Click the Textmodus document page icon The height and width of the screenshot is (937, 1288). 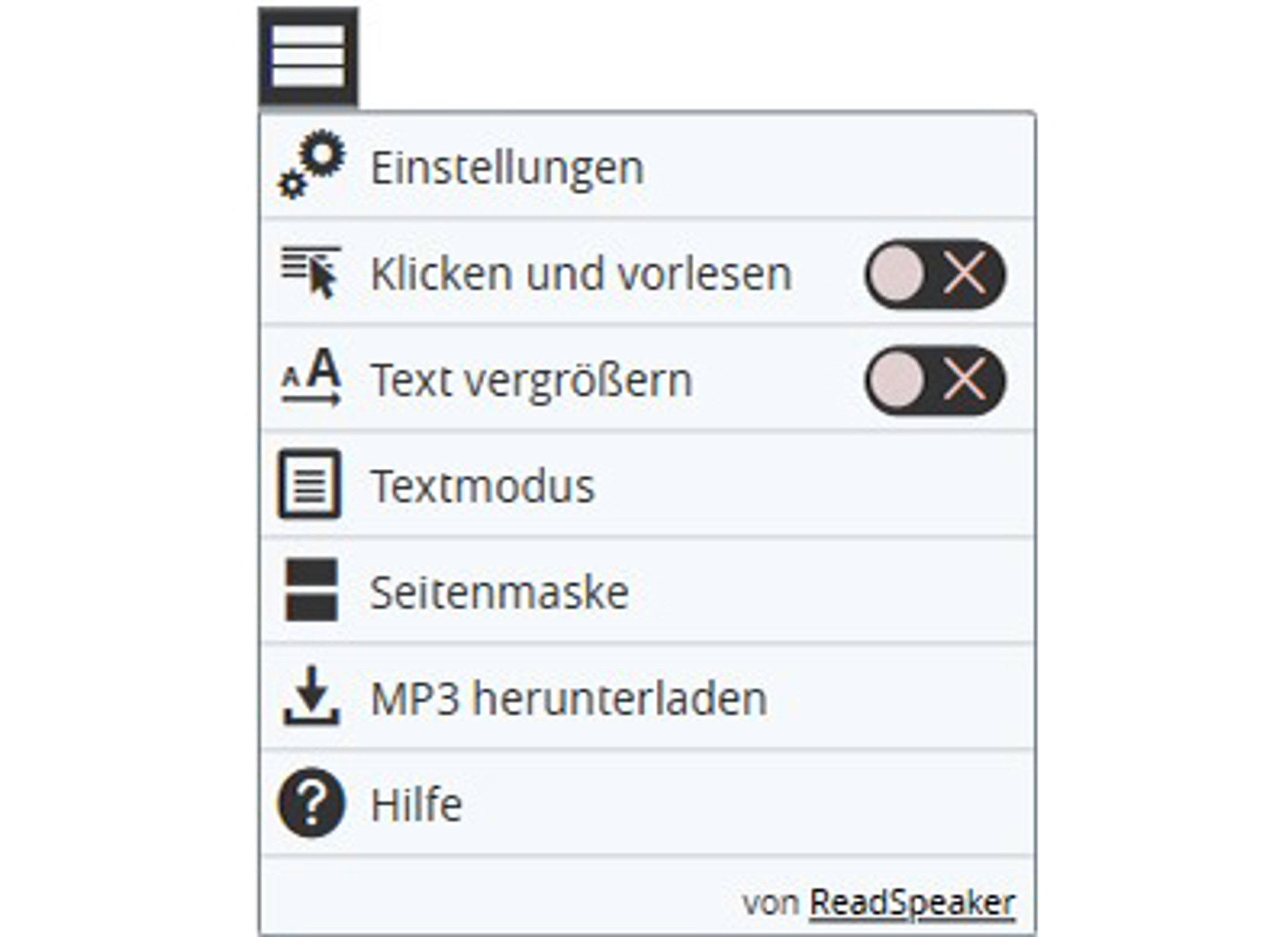(x=310, y=485)
